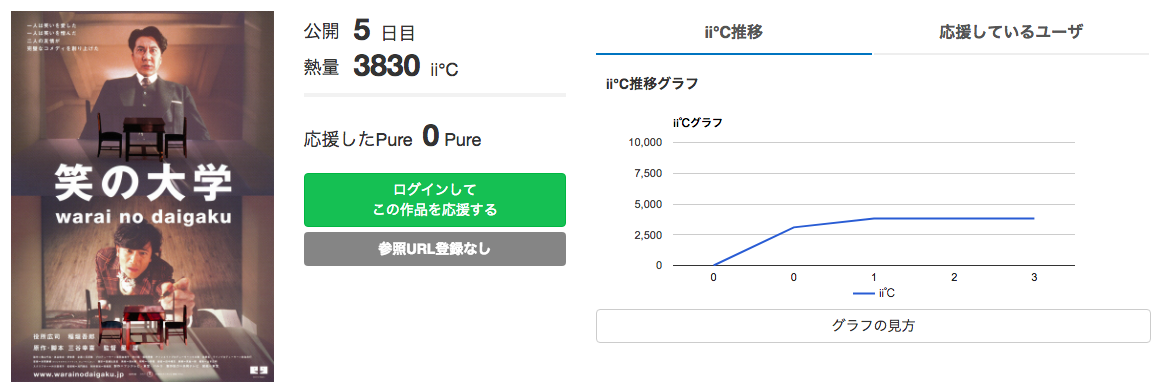Click the green login-to-support button
Image resolution: width=1161 pixels, height=387 pixels.
coord(435,200)
